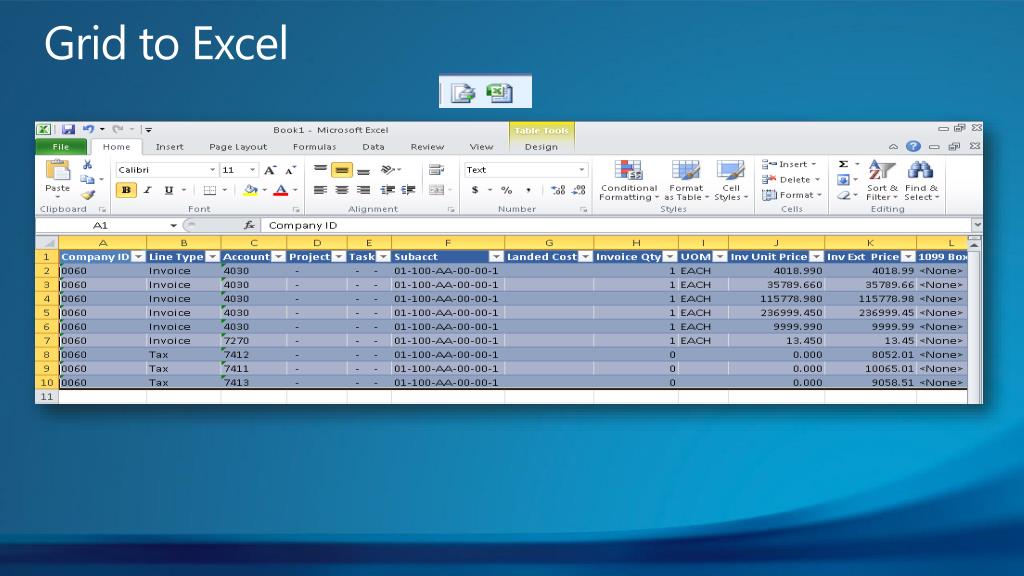The image size is (1024, 576).
Task: Click the Paste clipboard icon
Action: (57, 171)
